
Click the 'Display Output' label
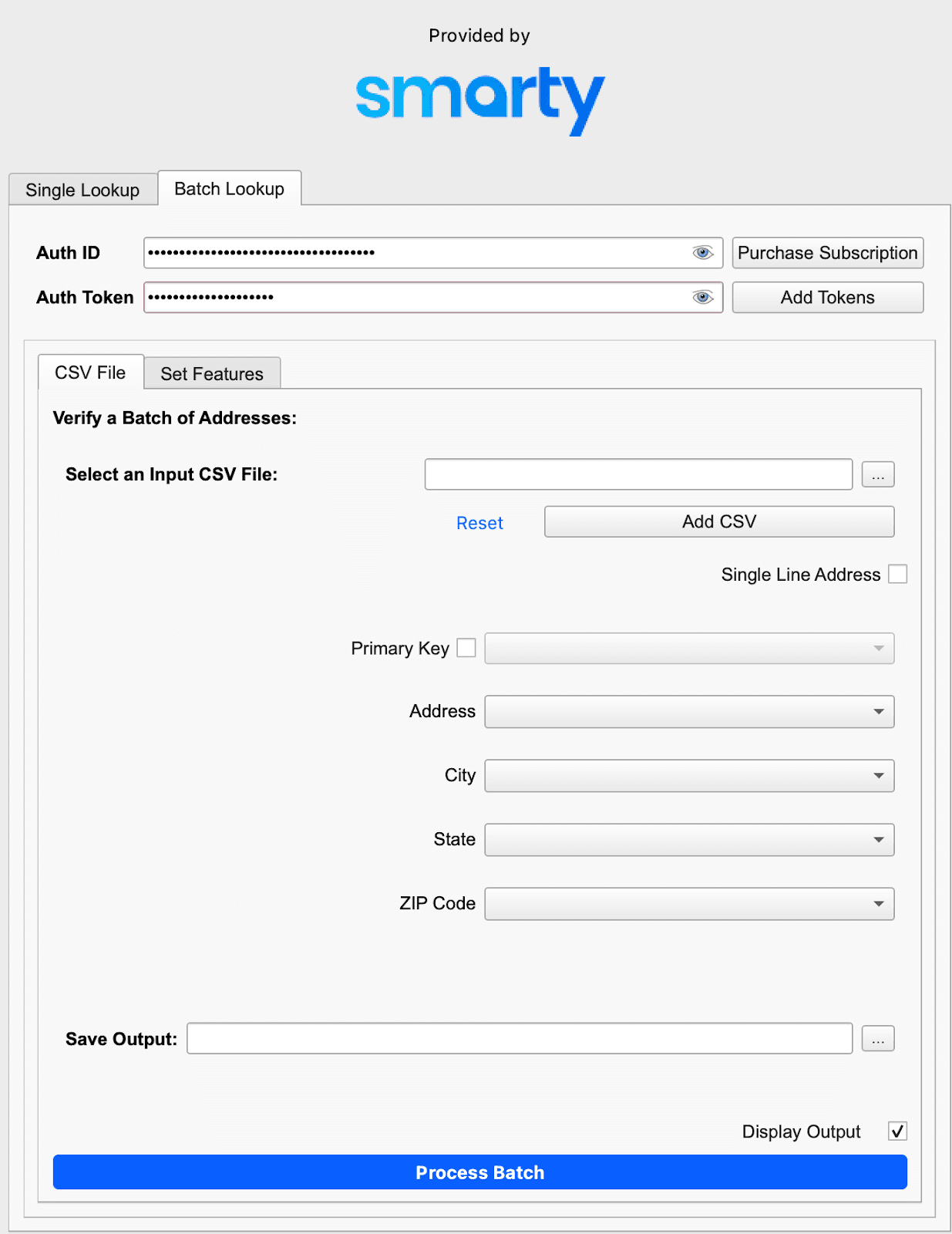801,1131
